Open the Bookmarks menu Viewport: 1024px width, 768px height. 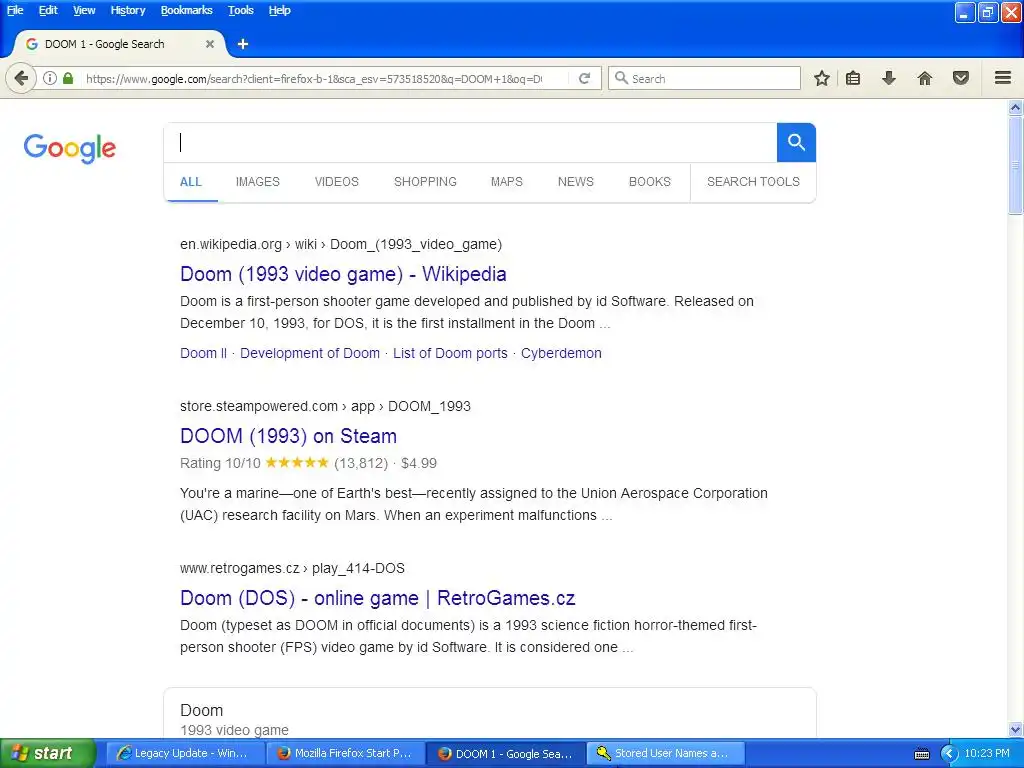[x=187, y=10]
